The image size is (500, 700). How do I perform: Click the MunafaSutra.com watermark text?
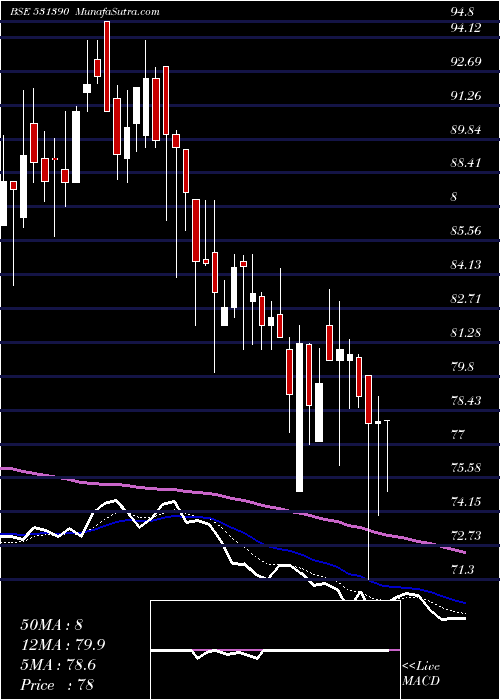[x=115, y=12]
